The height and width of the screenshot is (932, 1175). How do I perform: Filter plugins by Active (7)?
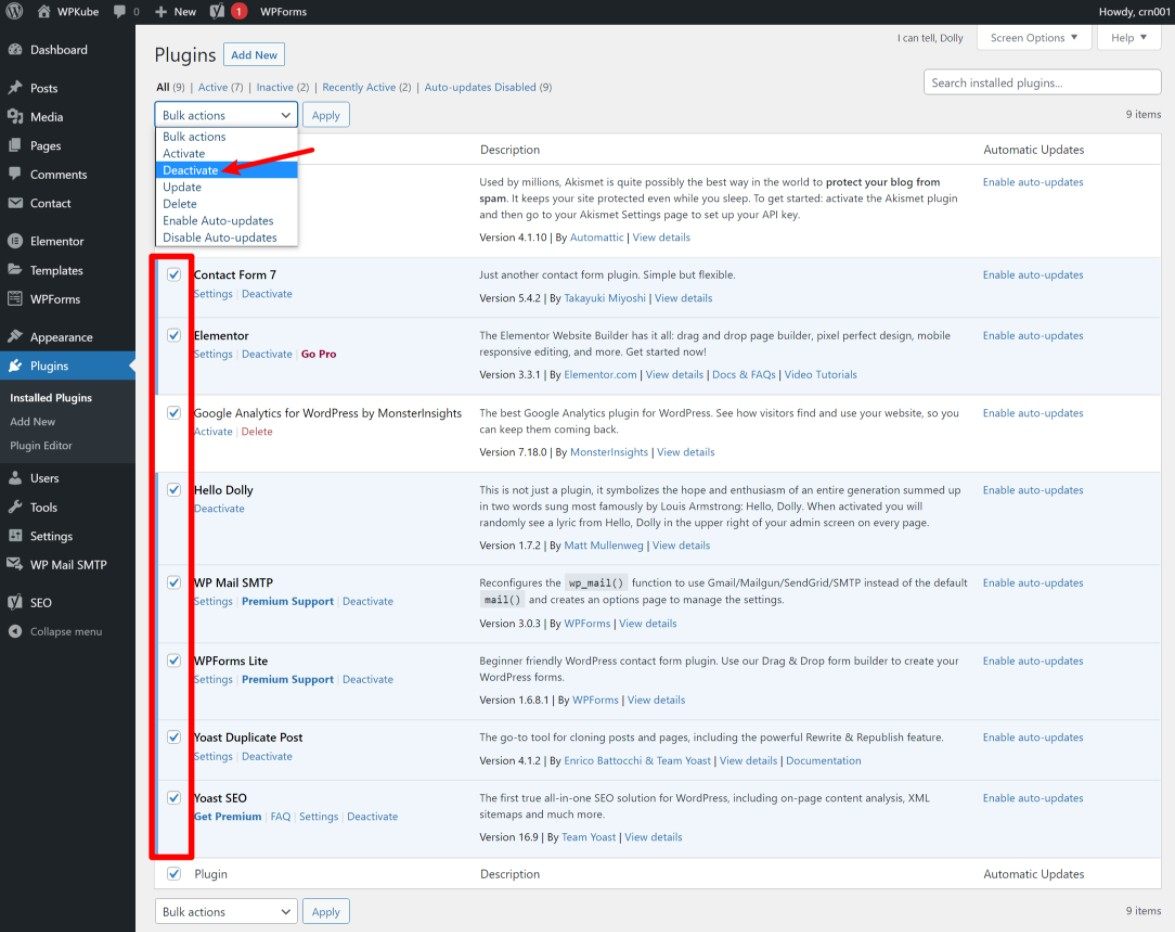220,87
